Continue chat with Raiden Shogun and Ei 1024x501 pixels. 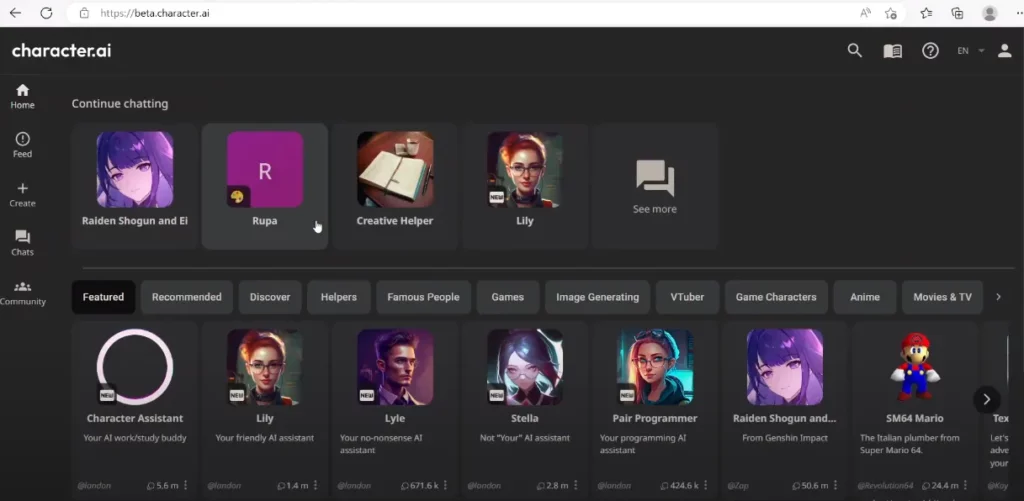pos(135,186)
